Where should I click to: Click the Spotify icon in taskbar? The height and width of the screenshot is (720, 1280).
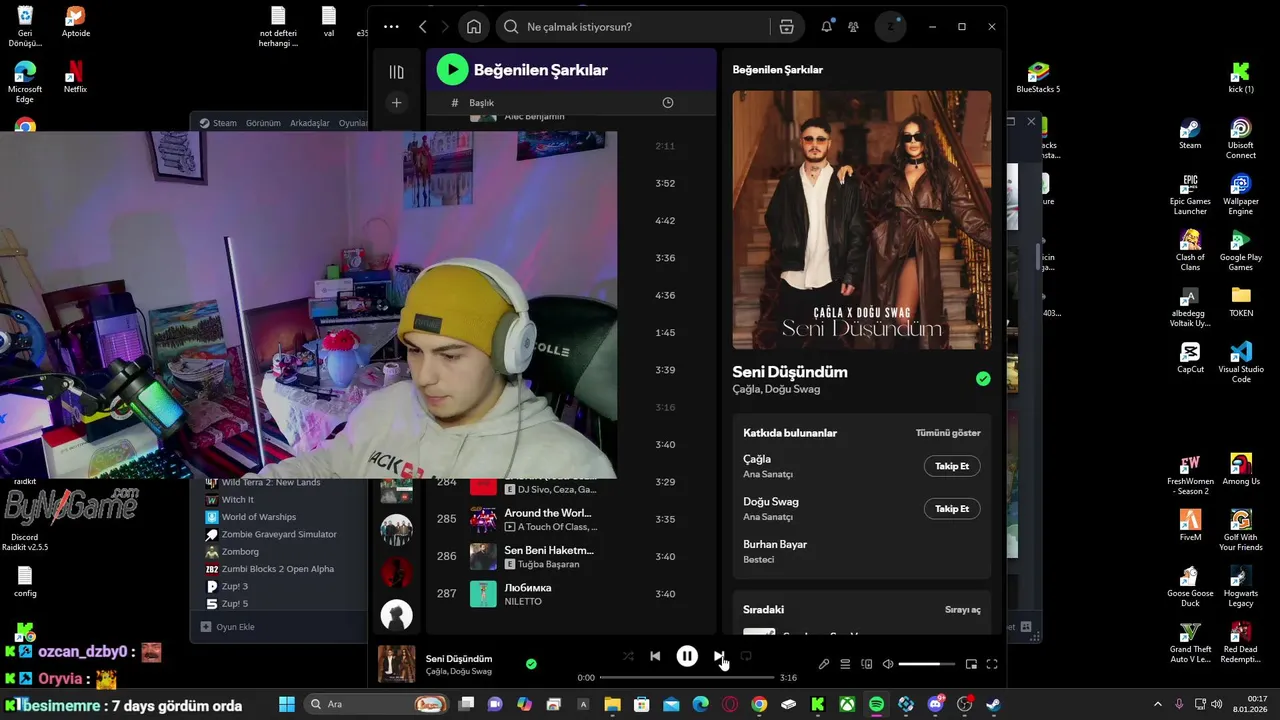877,704
